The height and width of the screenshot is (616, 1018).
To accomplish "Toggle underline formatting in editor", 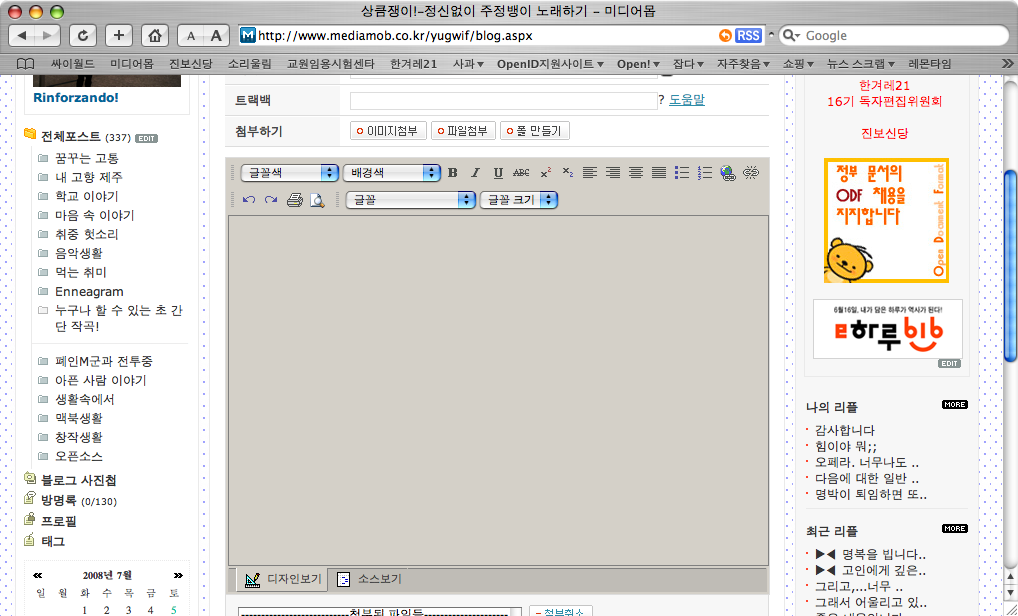I will coord(498,173).
